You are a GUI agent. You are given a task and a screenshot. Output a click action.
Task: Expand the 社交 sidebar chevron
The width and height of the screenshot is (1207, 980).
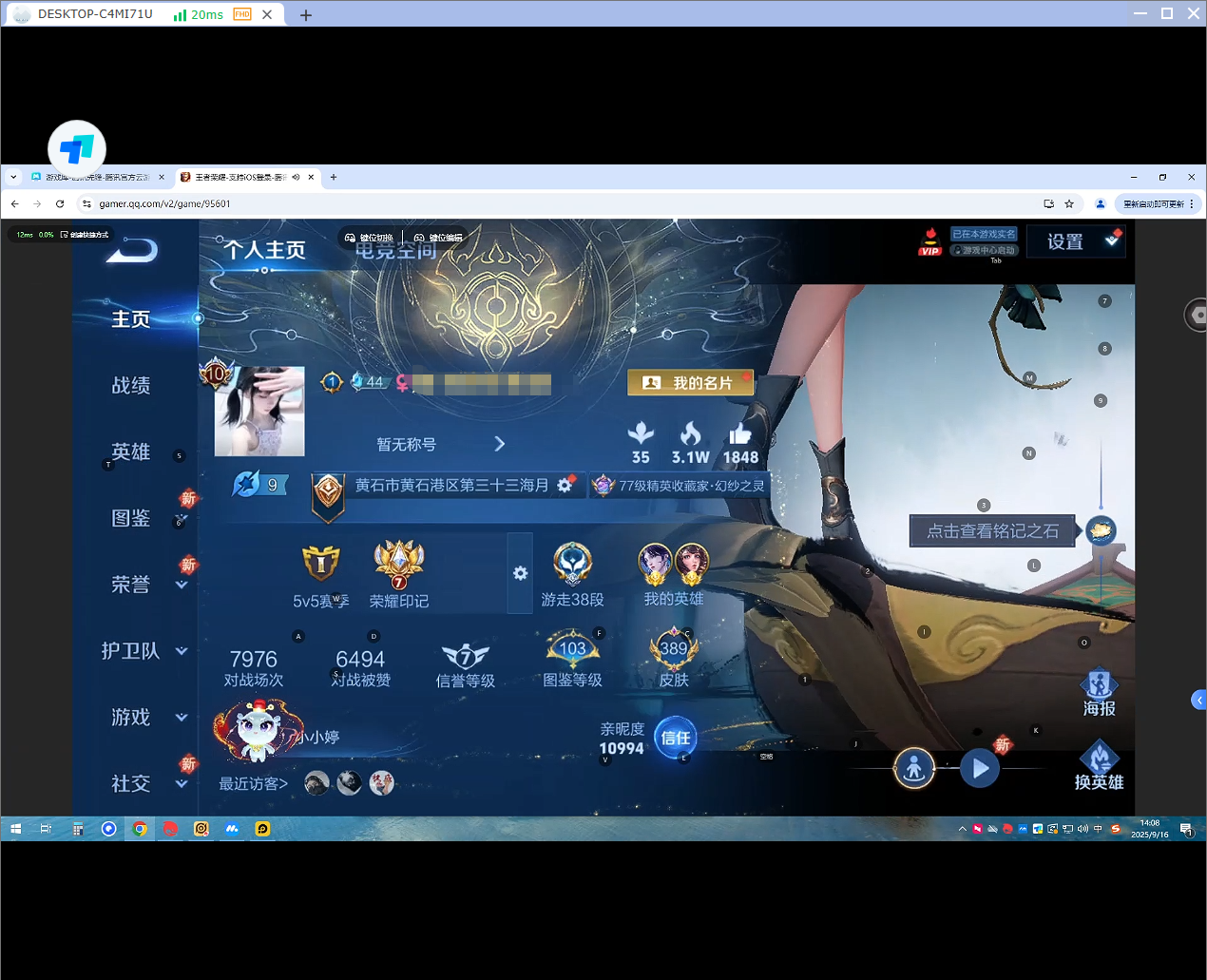click(x=182, y=784)
